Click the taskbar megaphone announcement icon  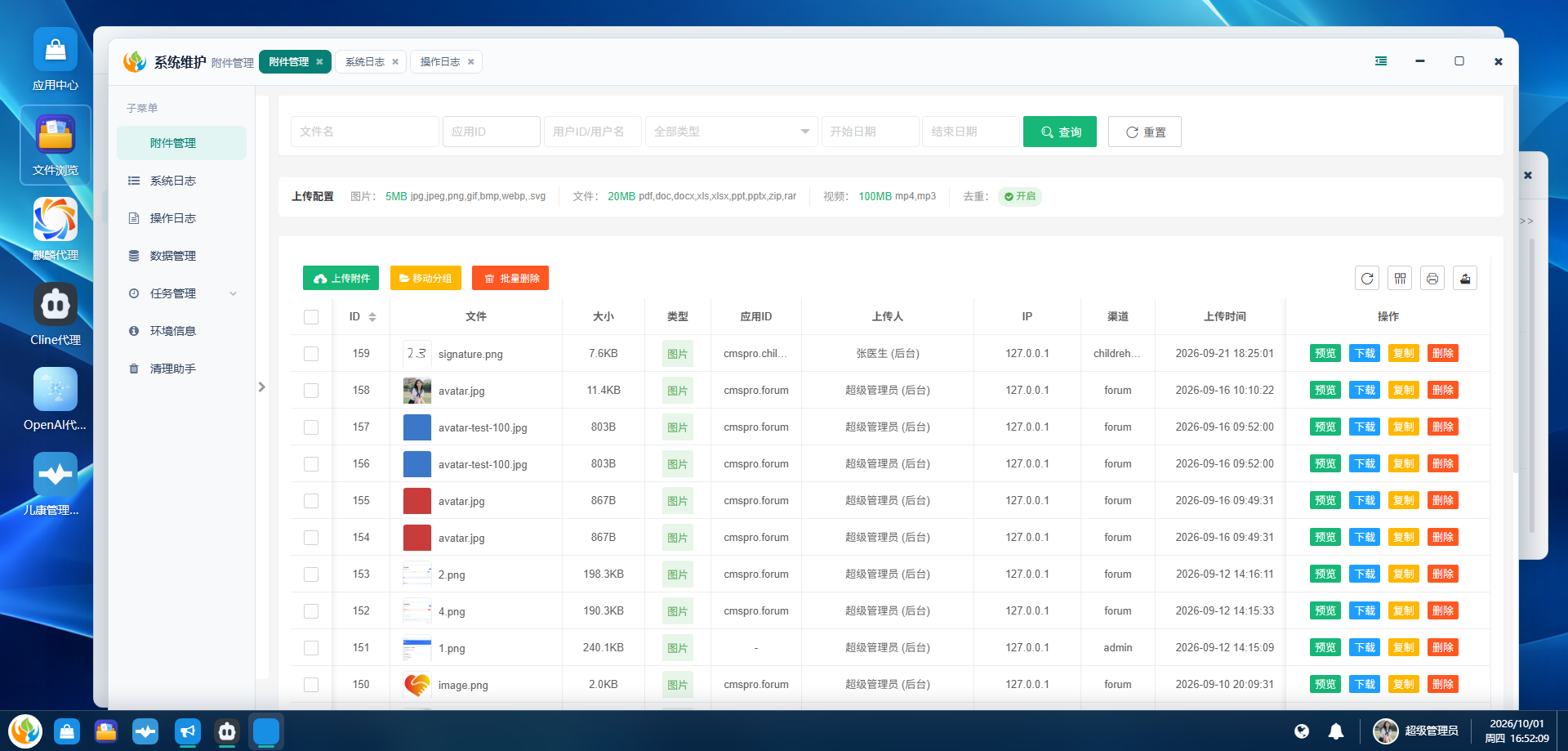coord(188,731)
